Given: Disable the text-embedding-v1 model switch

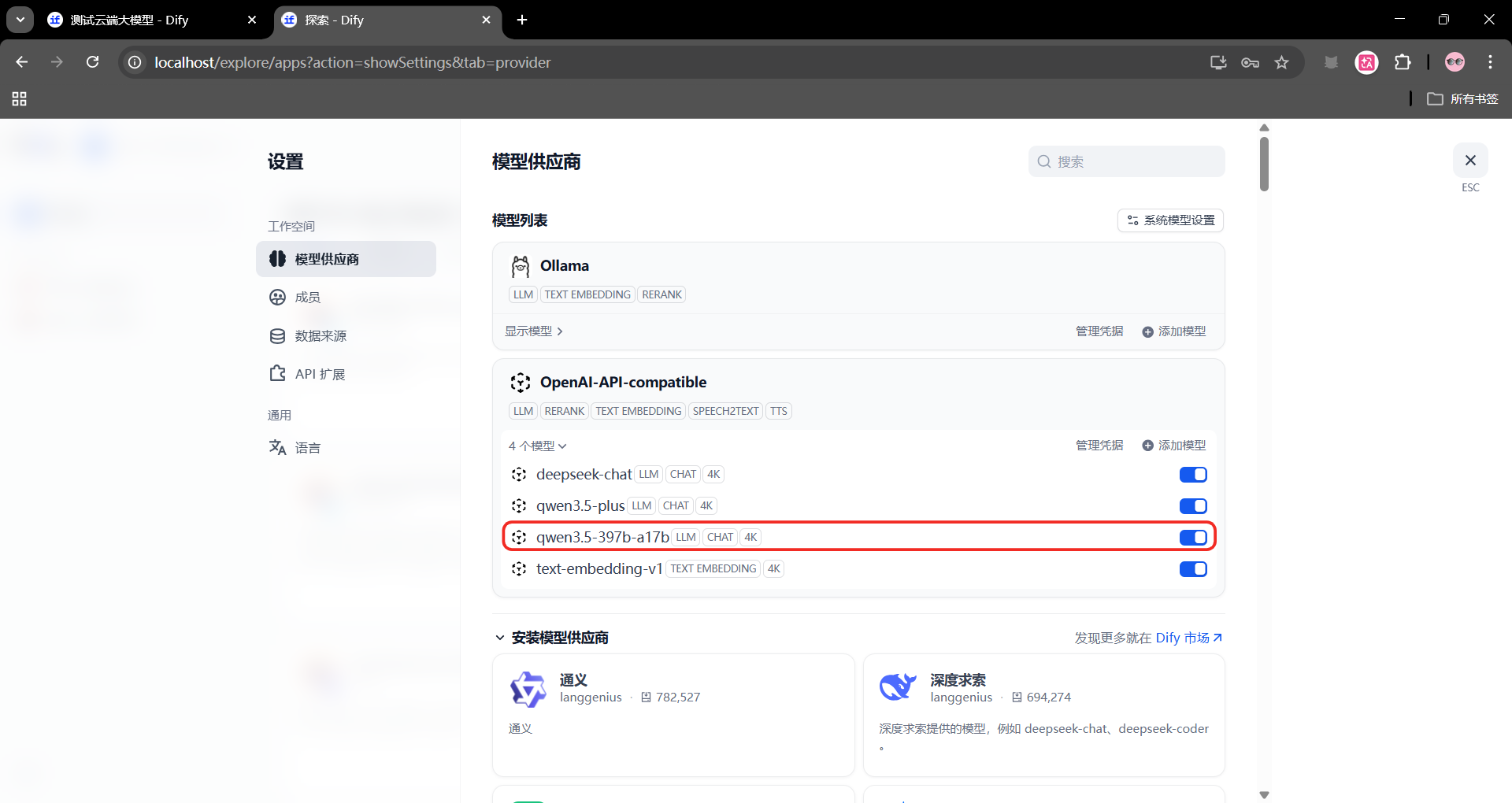Looking at the screenshot, I should [1193, 569].
